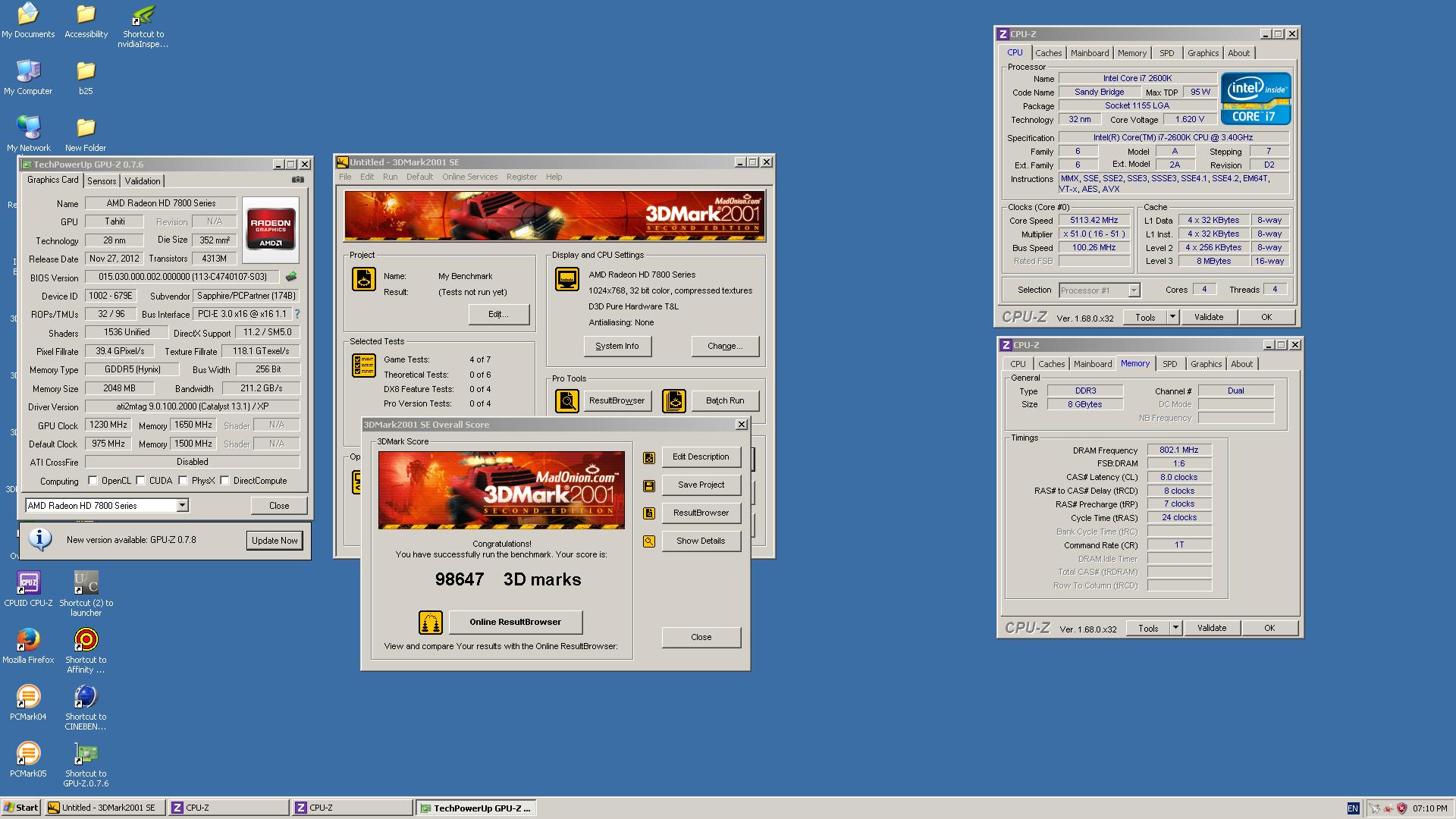
Task: Click the Save Project button
Action: 701,485
